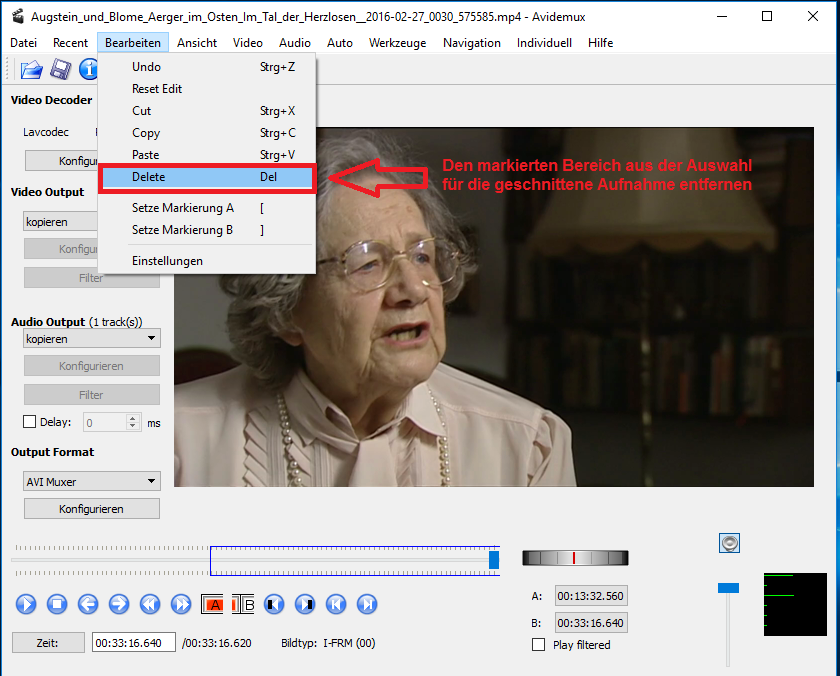Toggle audio mute speaker icon
The width and height of the screenshot is (840, 676).
[729, 543]
